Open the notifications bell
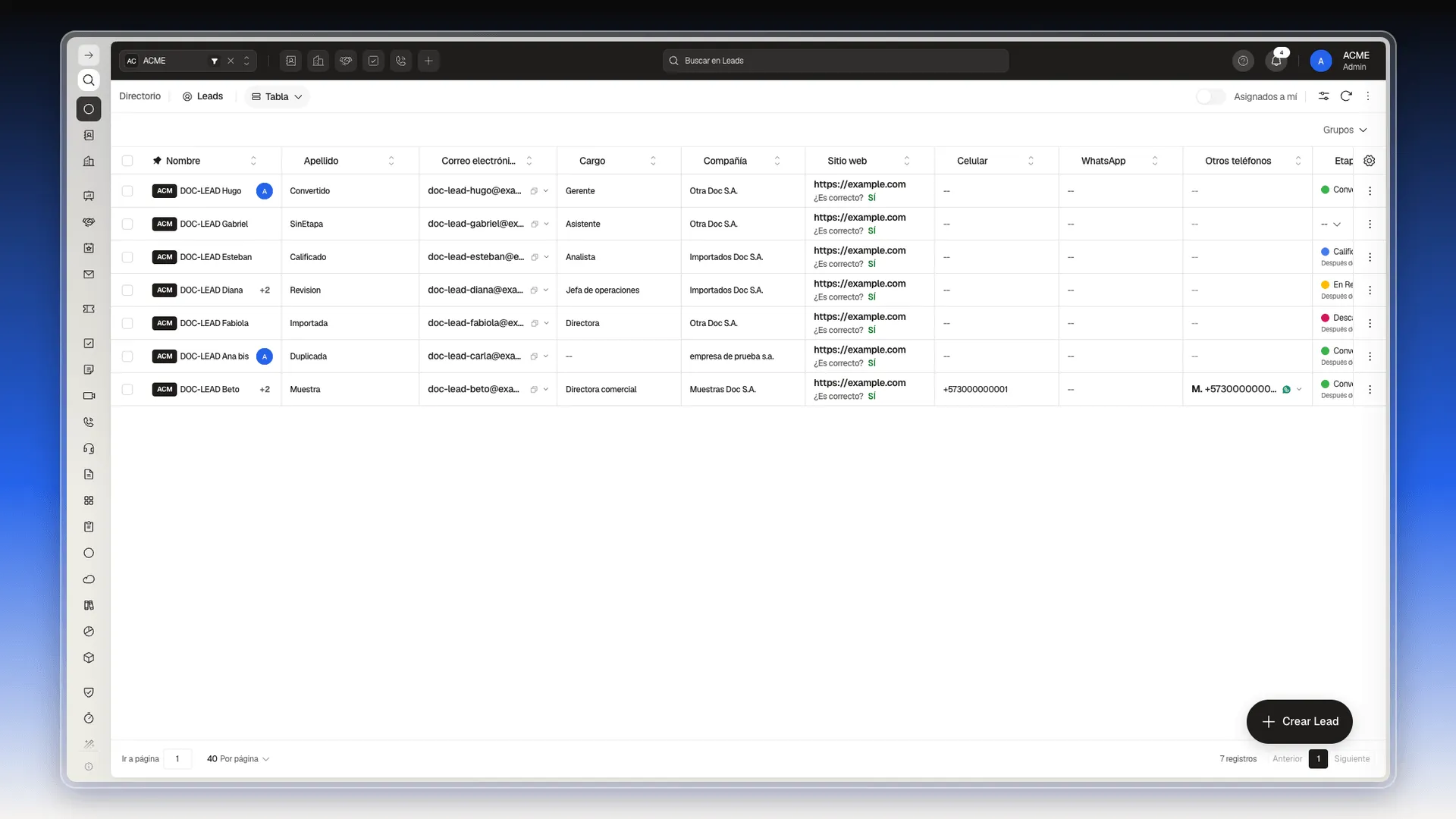Screen dimensions: 1456x819 [1276, 61]
